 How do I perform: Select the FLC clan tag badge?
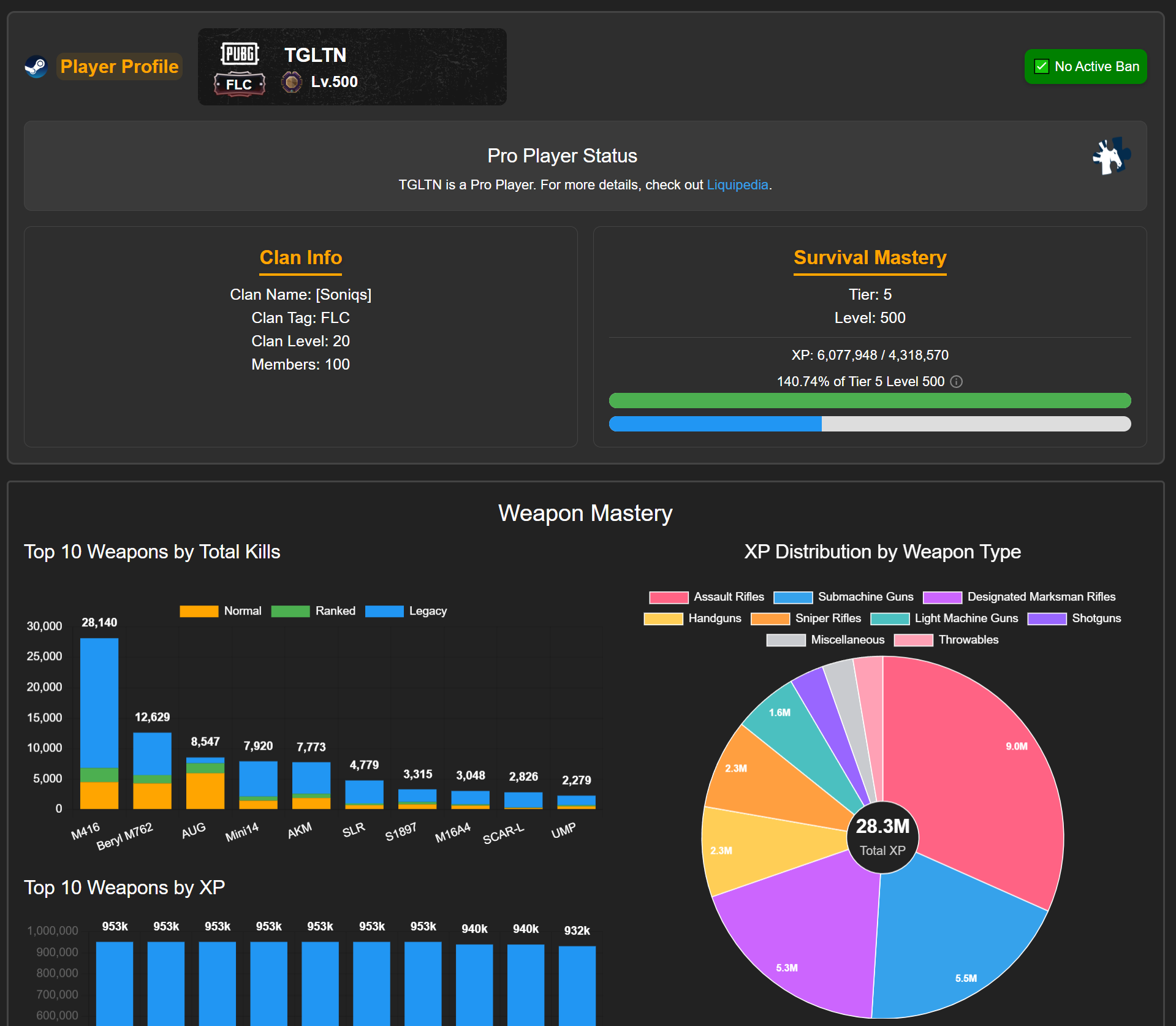(x=240, y=84)
